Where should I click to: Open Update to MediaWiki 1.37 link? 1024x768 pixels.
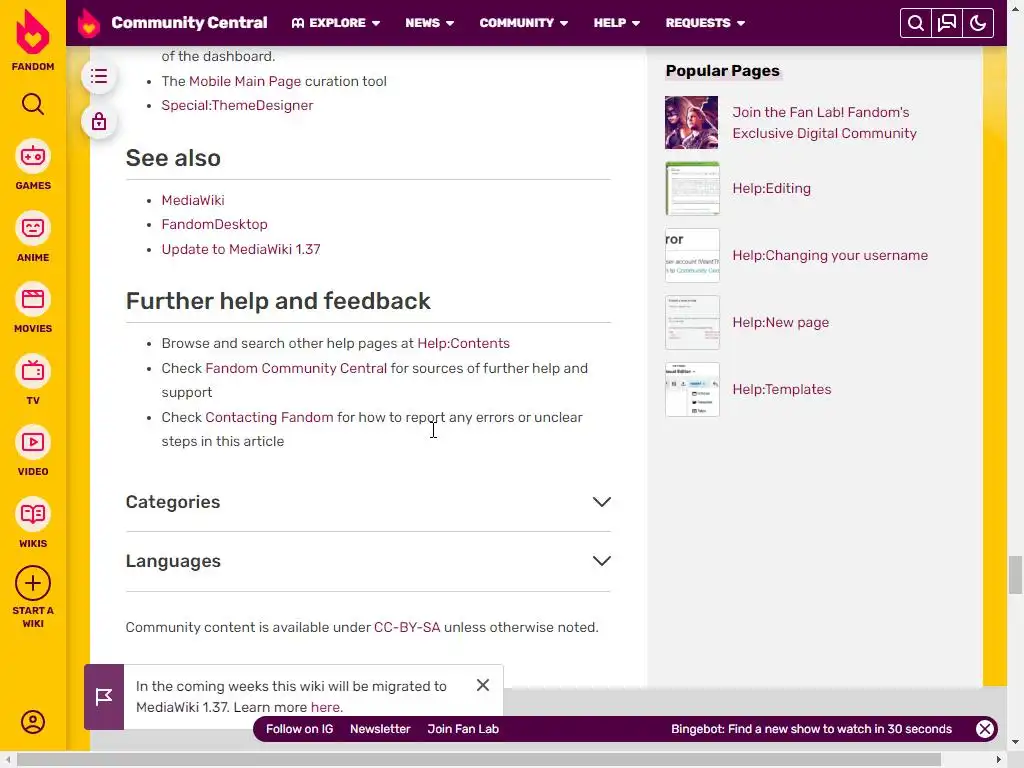click(241, 249)
